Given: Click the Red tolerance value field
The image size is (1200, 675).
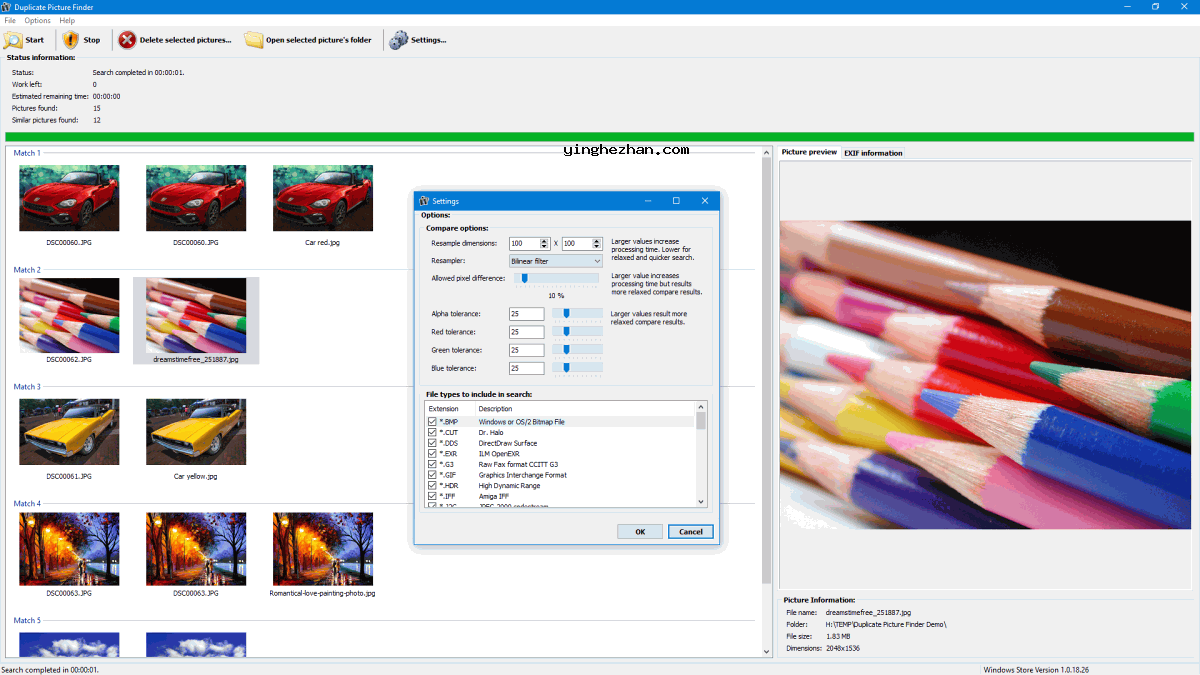Looking at the screenshot, I should coord(526,332).
